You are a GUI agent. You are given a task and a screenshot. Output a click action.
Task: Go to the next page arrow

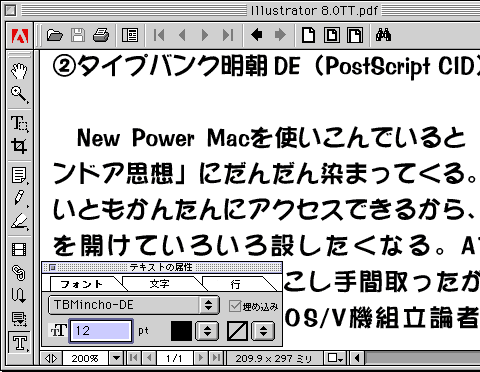pos(205,35)
